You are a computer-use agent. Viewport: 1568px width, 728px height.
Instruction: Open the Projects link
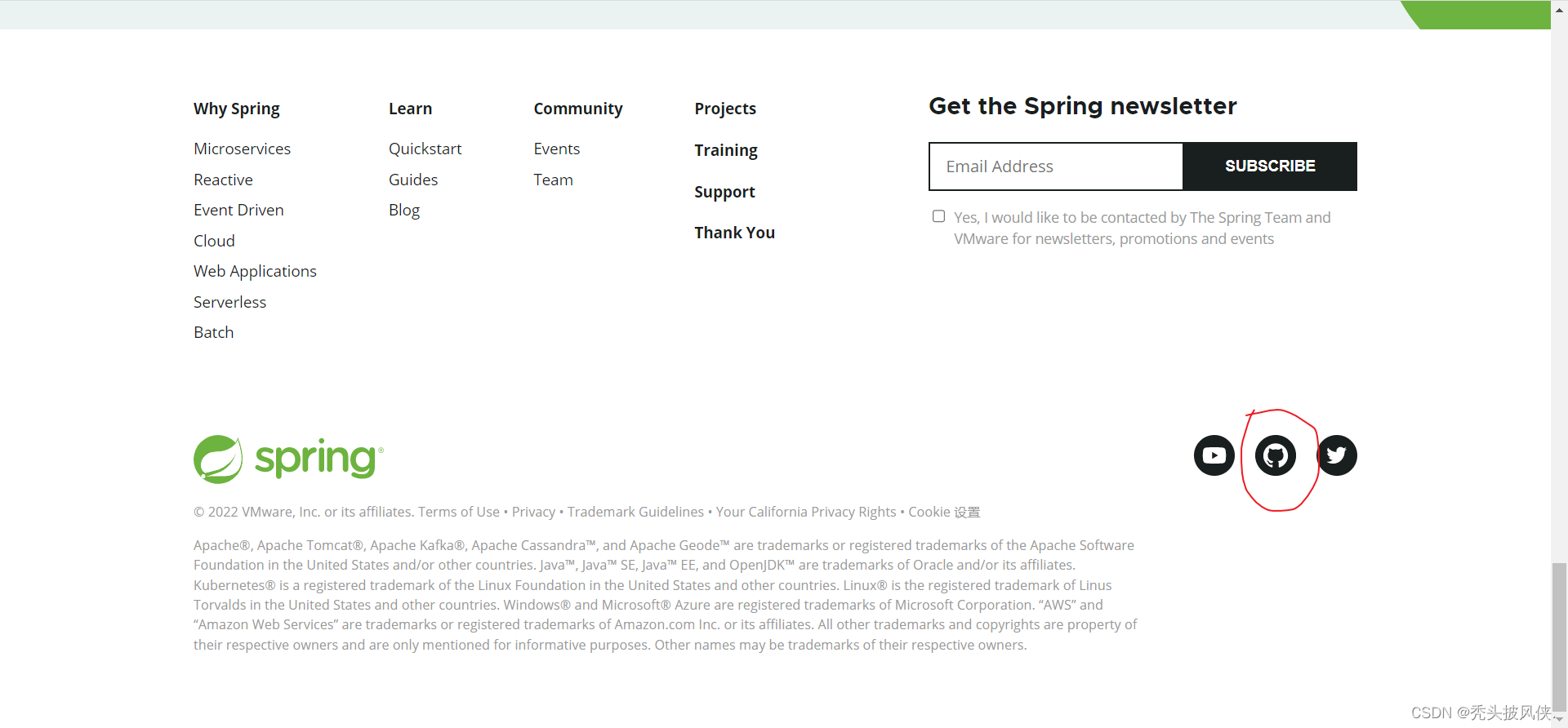point(725,109)
